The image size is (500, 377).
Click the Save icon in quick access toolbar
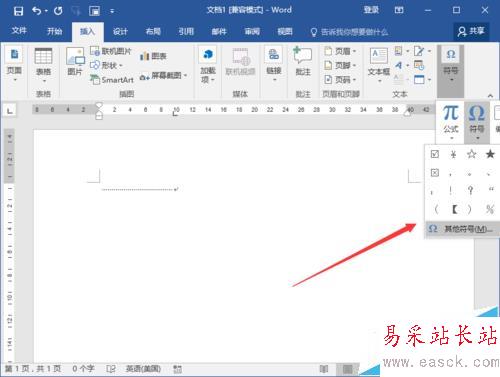point(18,11)
